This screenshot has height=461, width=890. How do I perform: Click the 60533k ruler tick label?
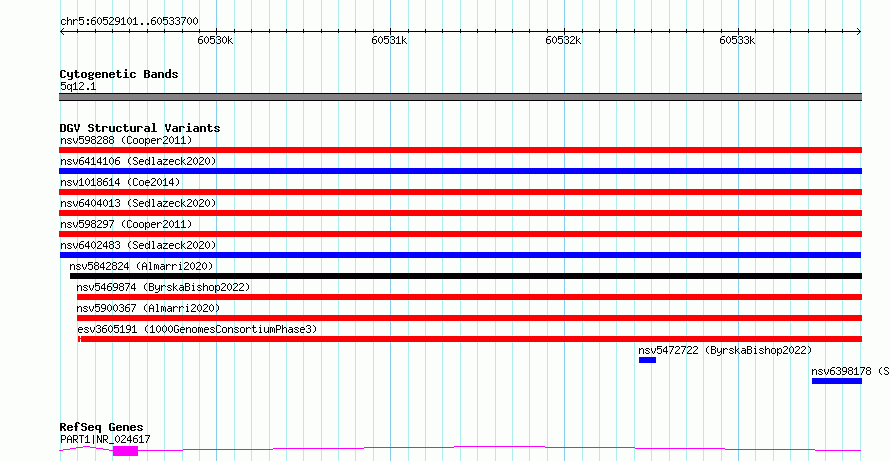click(x=737, y=40)
